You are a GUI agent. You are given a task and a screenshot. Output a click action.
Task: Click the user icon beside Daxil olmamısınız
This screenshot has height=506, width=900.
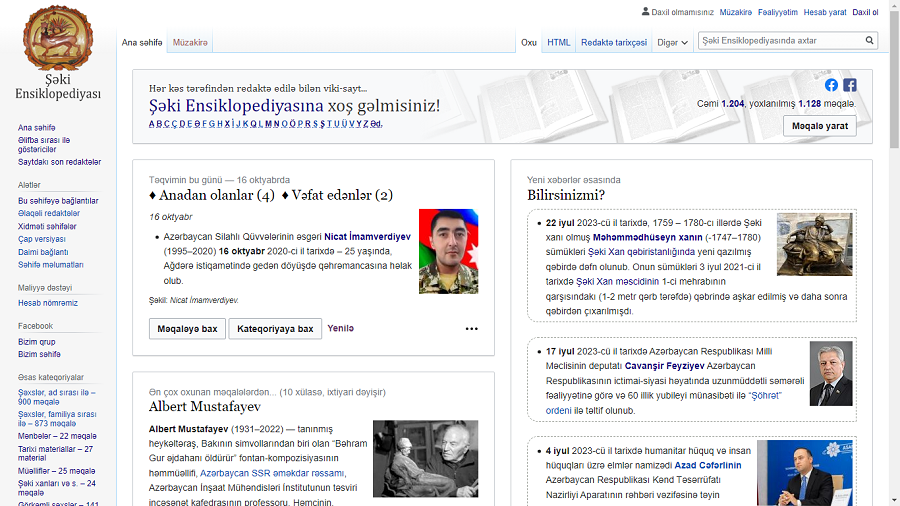[x=645, y=12]
